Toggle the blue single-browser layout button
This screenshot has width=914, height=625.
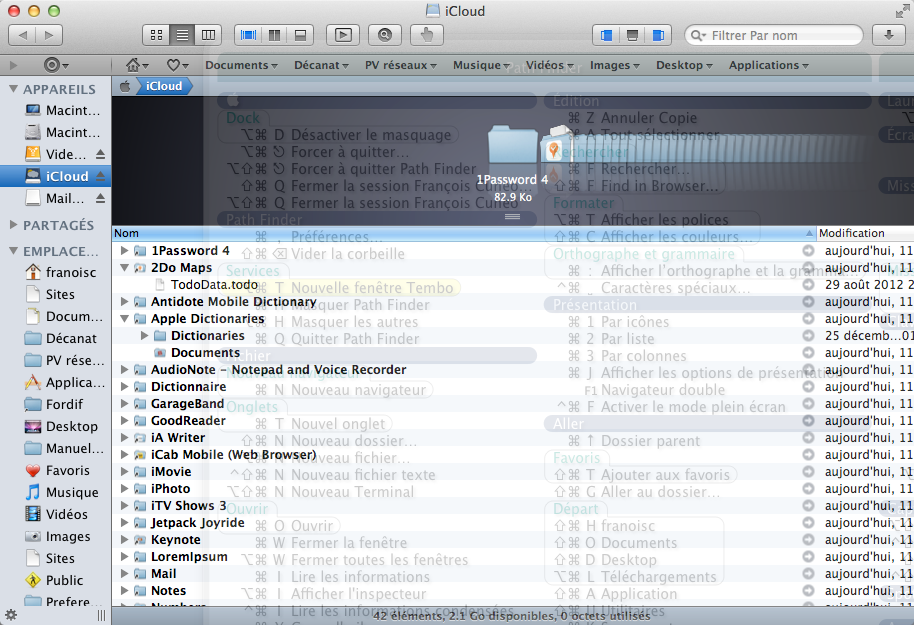[x=248, y=36]
